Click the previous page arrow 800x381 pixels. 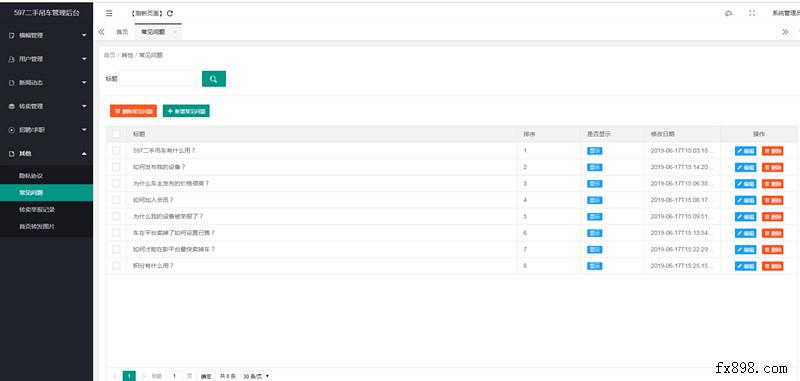pyautogui.click(x=115, y=376)
